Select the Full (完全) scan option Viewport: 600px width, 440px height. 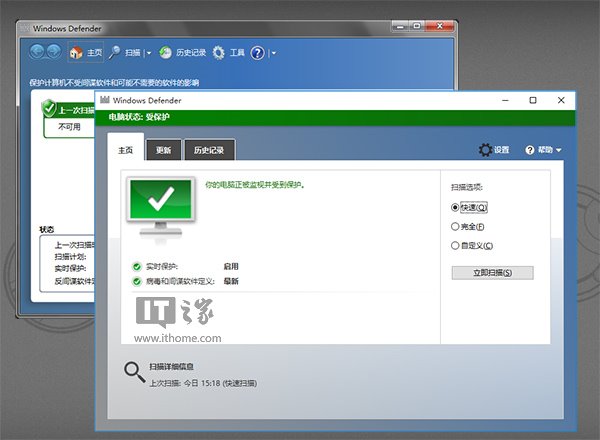click(x=455, y=226)
